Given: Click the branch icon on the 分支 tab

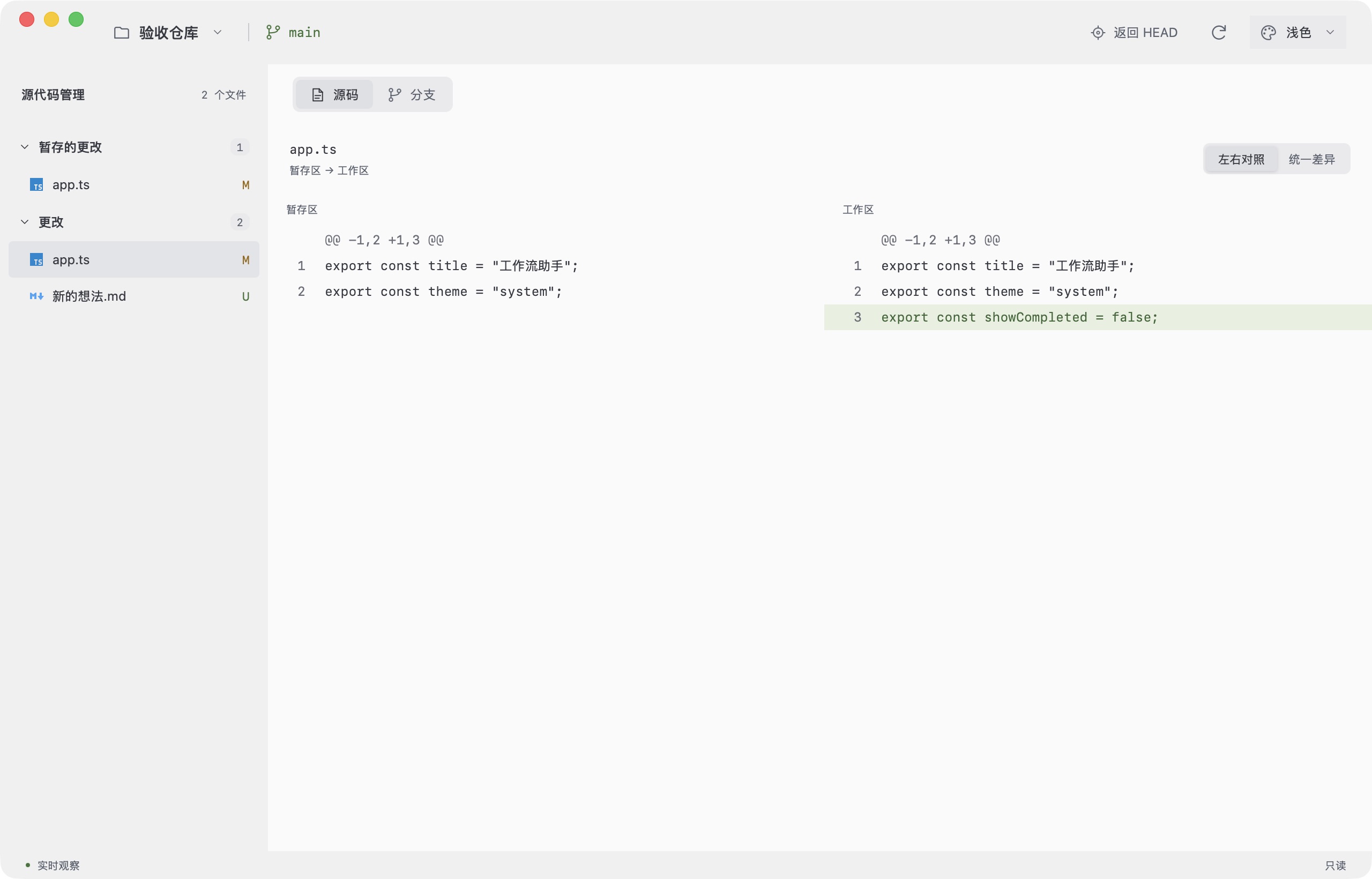Looking at the screenshot, I should [394, 95].
